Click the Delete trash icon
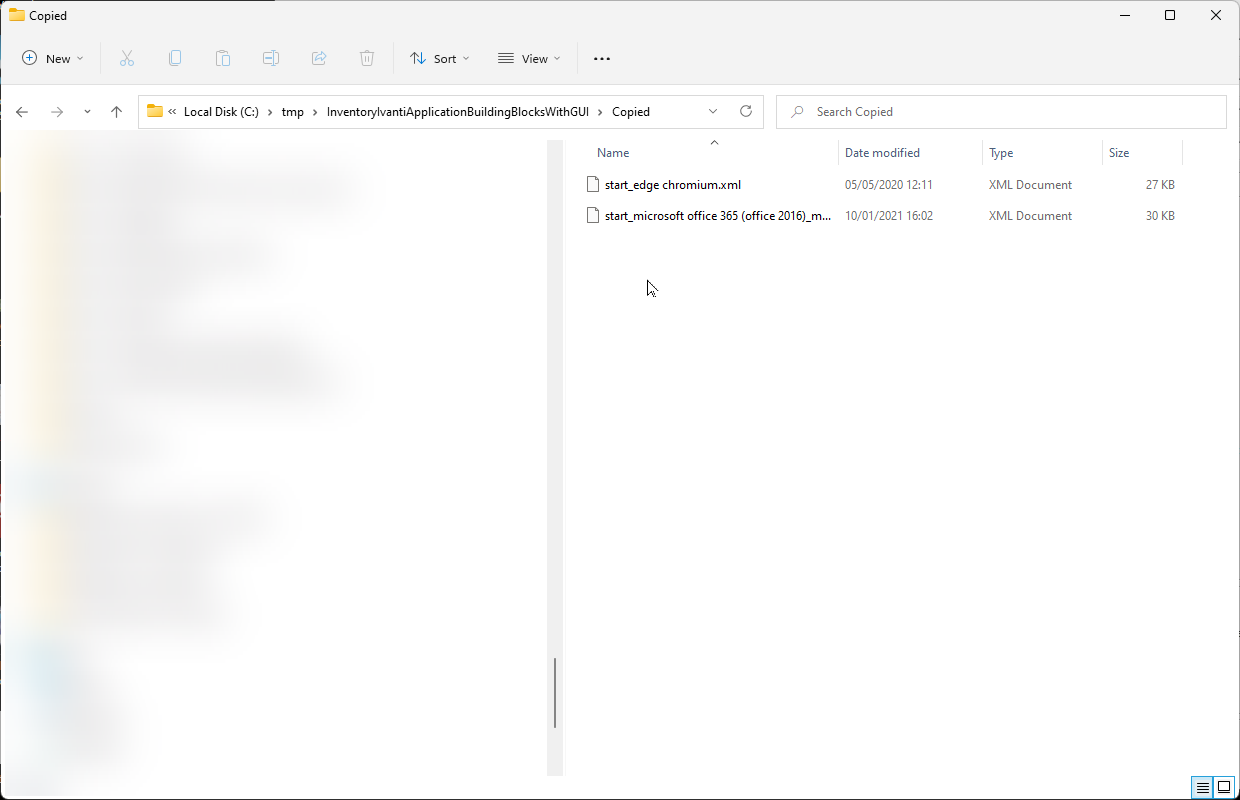 tap(367, 58)
